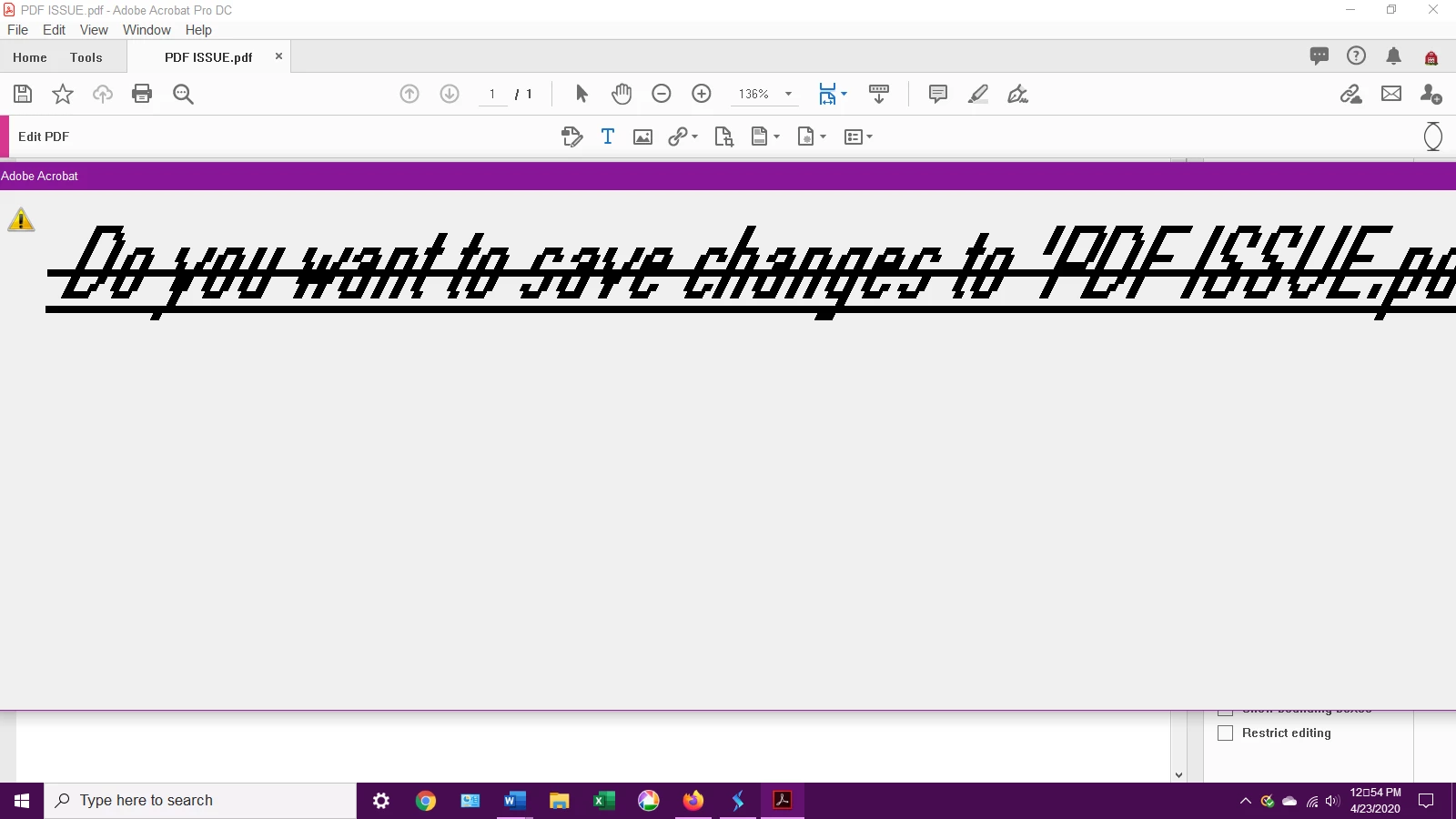The width and height of the screenshot is (1456, 819).
Task: Select the Hand pan tool
Action: click(622, 94)
